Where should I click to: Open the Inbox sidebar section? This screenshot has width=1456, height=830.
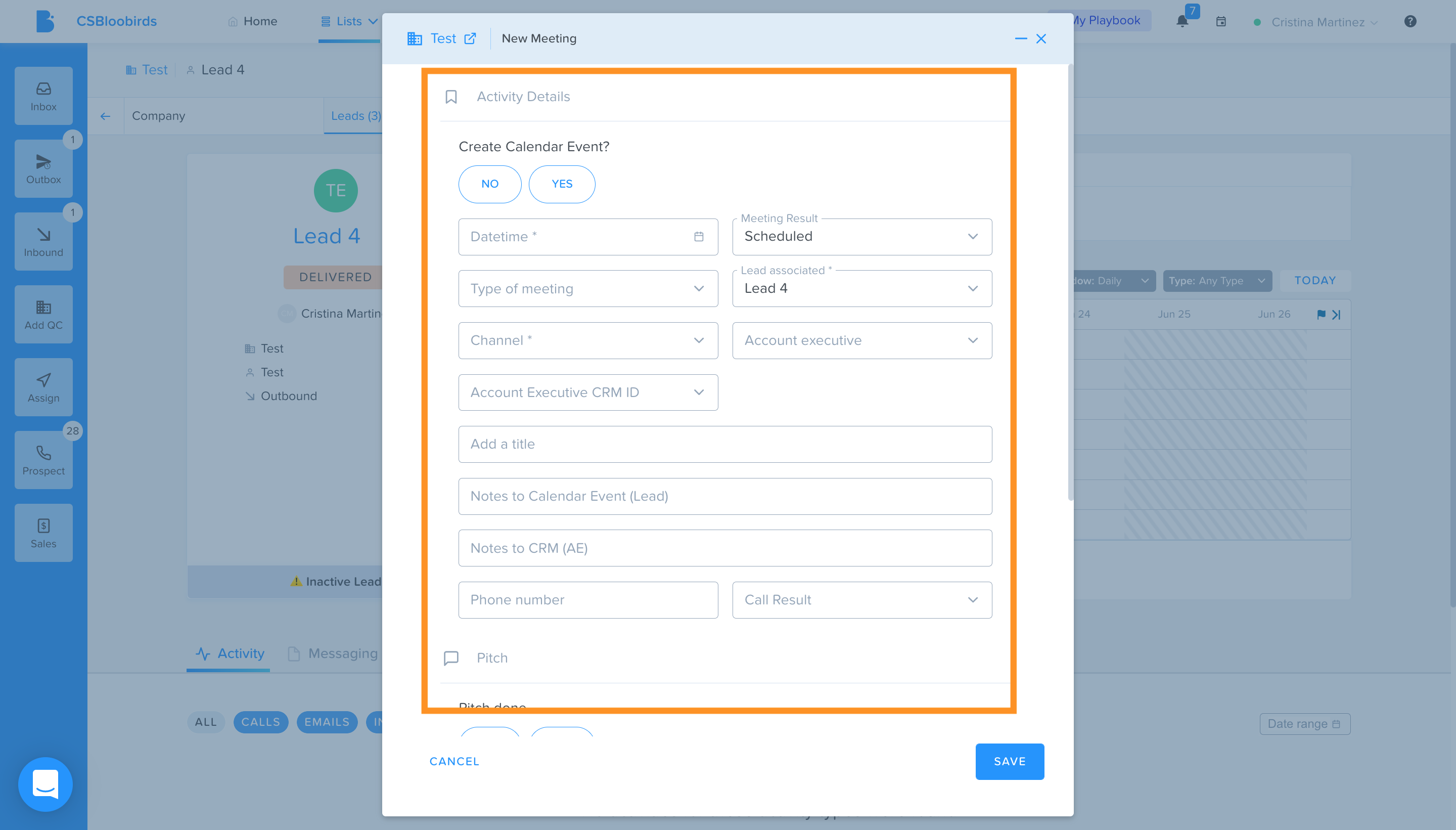43,96
